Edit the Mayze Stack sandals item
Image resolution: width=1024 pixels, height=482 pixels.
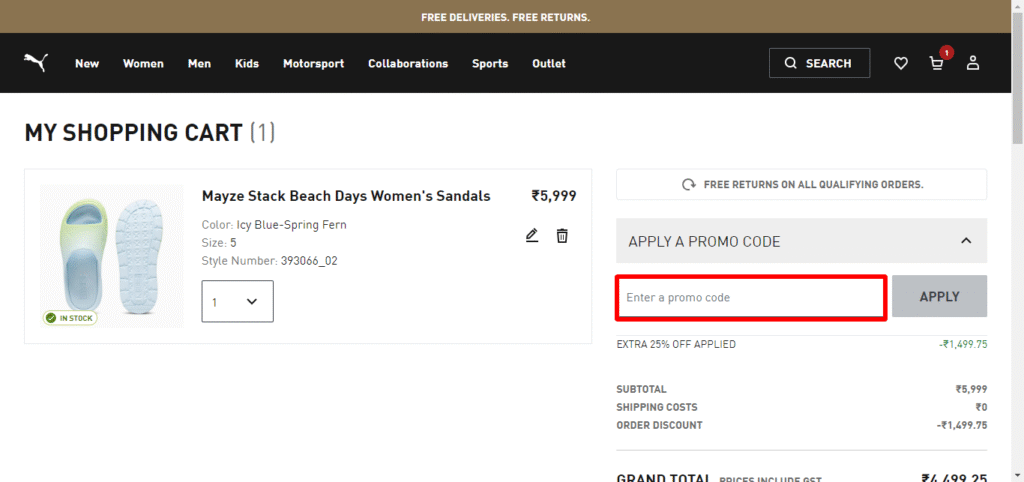pos(532,236)
